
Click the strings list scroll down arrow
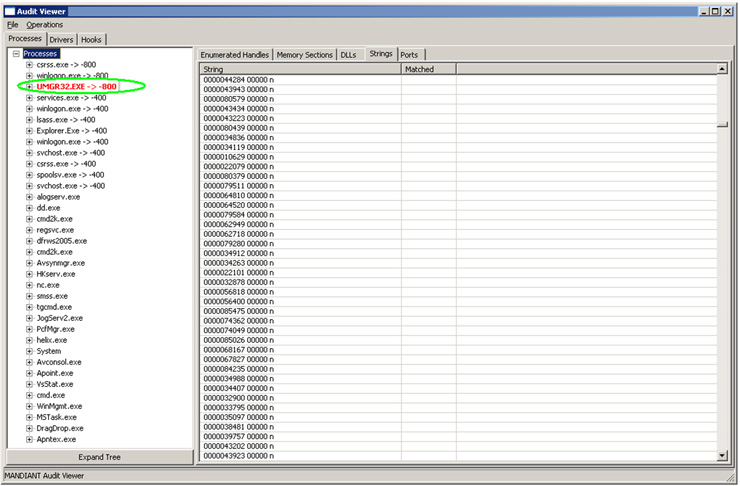tap(722, 455)
